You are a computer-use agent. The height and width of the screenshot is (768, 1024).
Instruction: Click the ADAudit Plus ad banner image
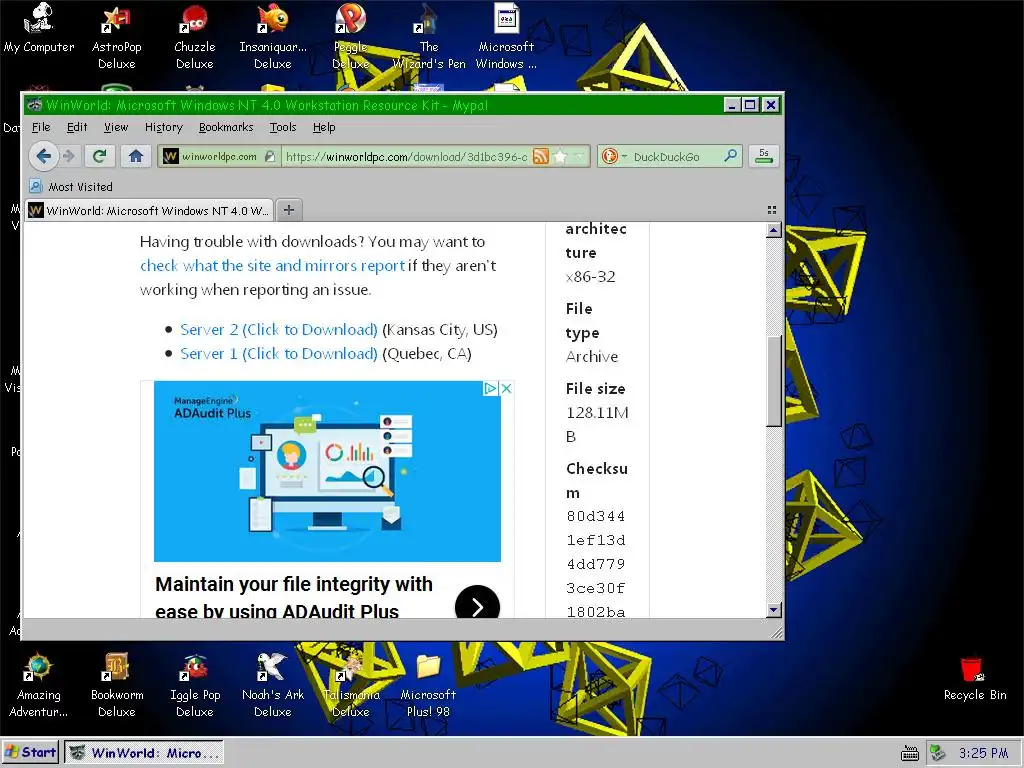327,471
